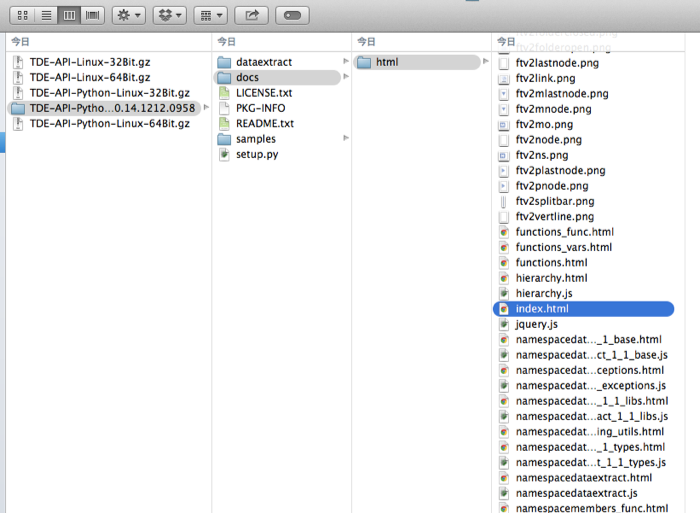Expand arrow beside samples folder
700x513 pixels.
(346, 139)
